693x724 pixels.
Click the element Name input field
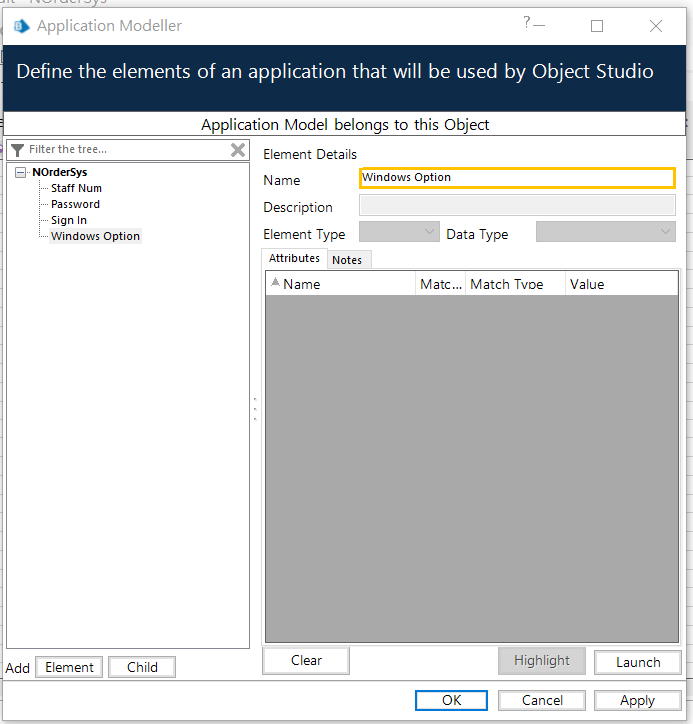click(x=517, y=178)
